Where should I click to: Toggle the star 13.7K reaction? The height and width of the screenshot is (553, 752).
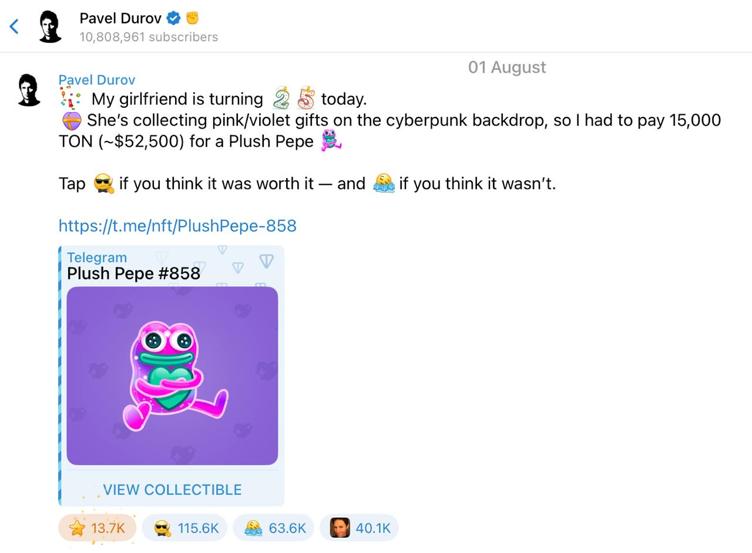[x=96, y=527]
